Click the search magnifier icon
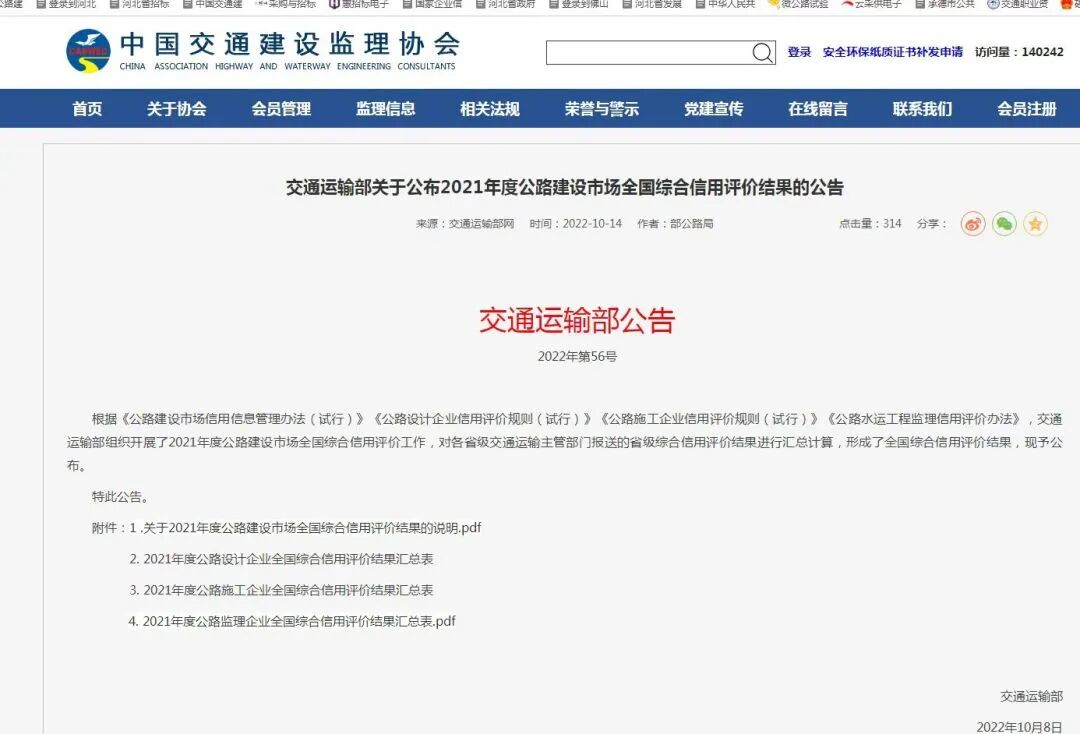This screenshot has width=1080, height=734. coord(762,51)
